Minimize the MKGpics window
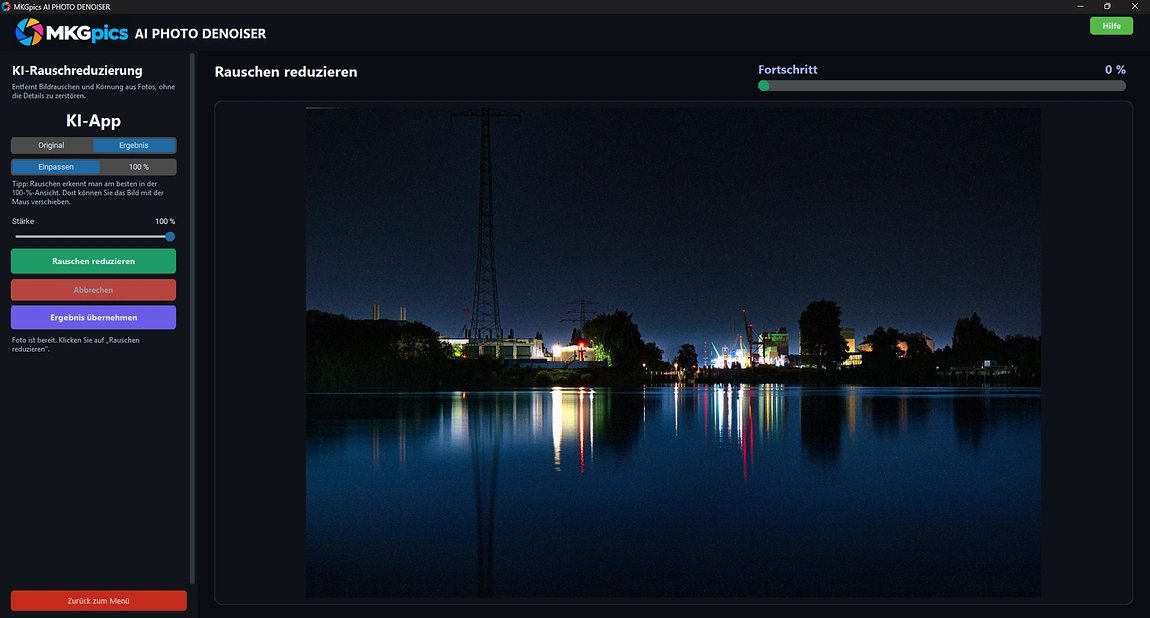Image resolution: width=1150 pixels, height=618 pixels. (x=1080, y=7)
